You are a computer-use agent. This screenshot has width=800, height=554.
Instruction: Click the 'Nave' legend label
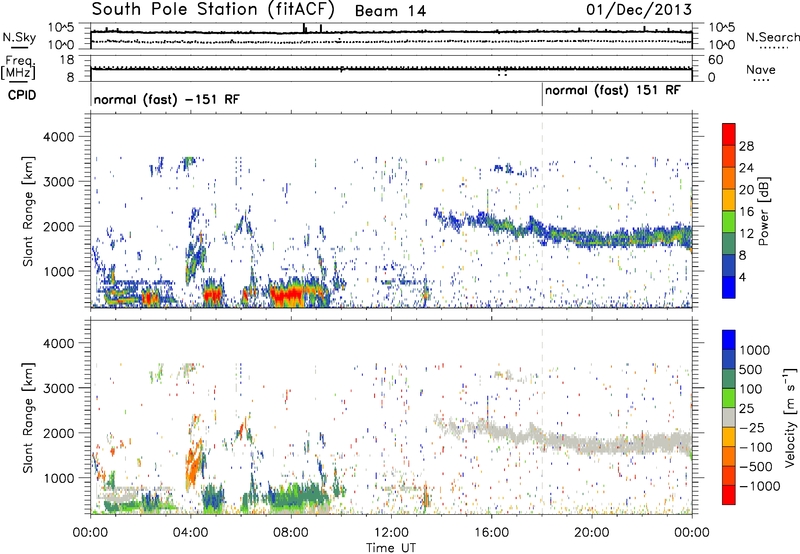(761, 69)
